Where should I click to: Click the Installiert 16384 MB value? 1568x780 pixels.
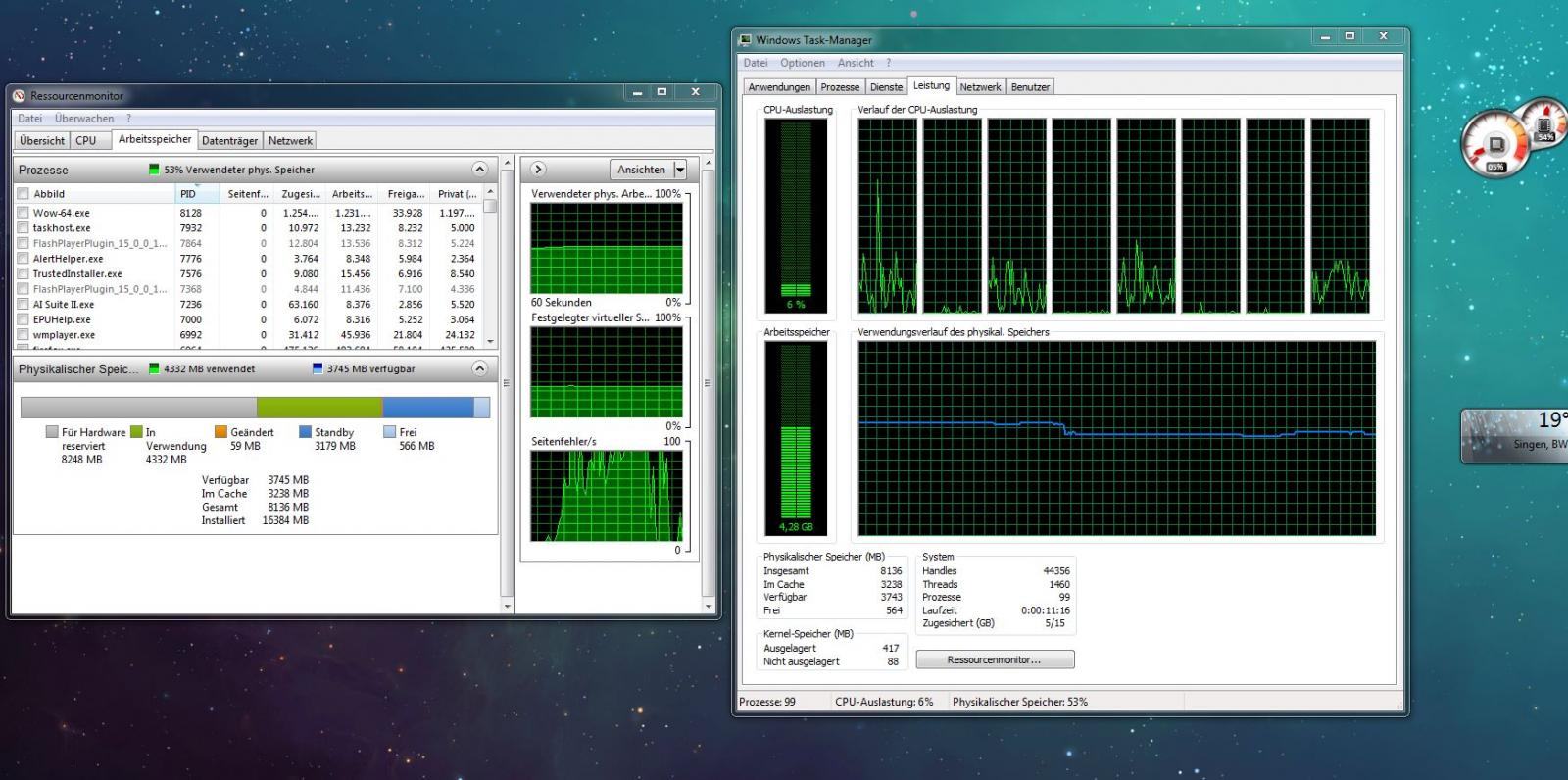(x=285, y=520)
